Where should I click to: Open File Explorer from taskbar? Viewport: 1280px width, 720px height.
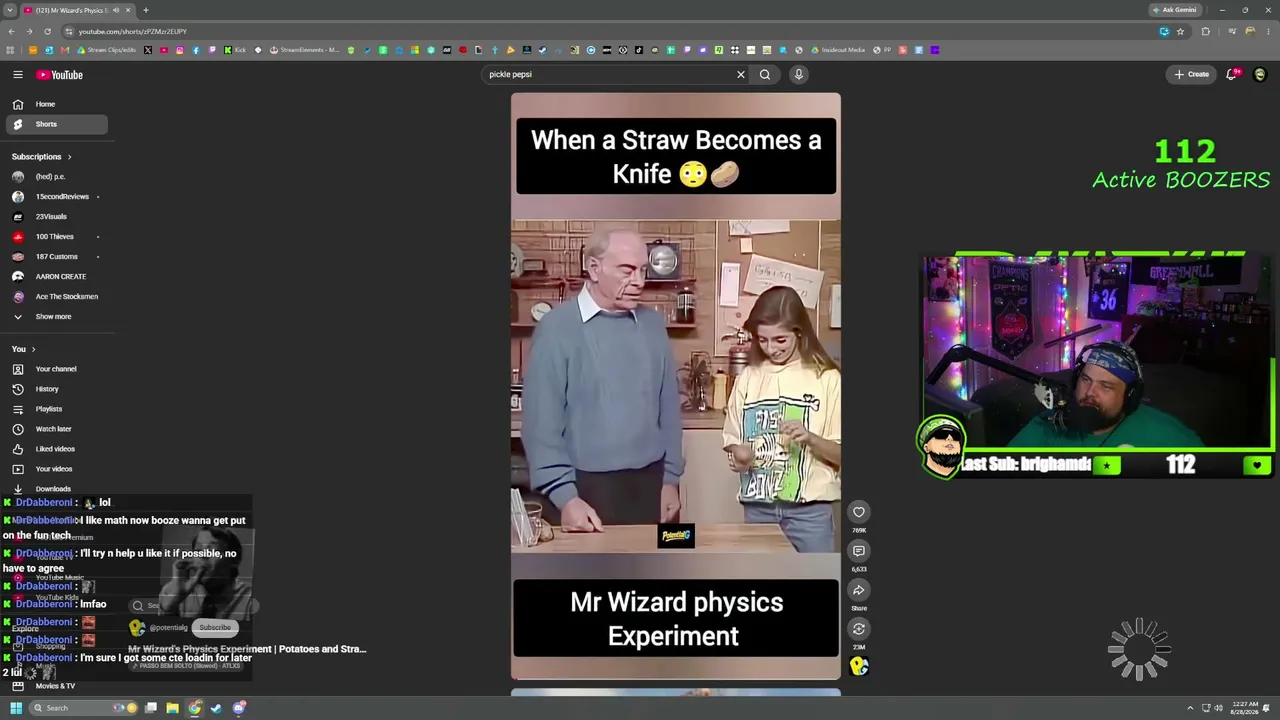click(173, 708)
